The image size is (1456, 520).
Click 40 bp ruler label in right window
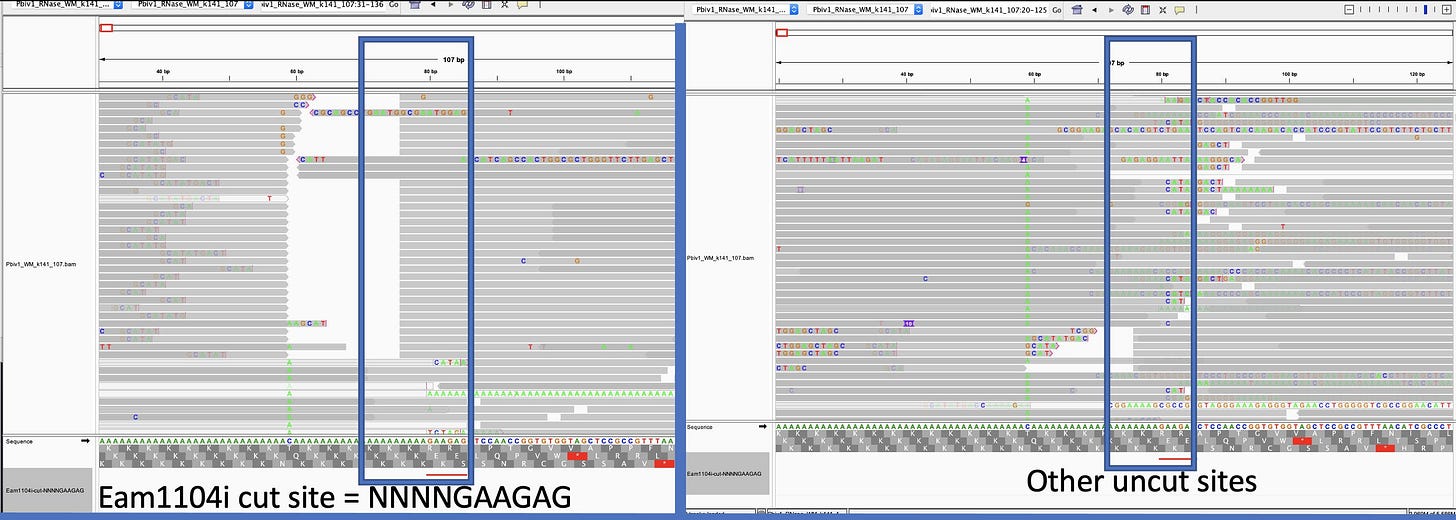click(x=906, y=75)
